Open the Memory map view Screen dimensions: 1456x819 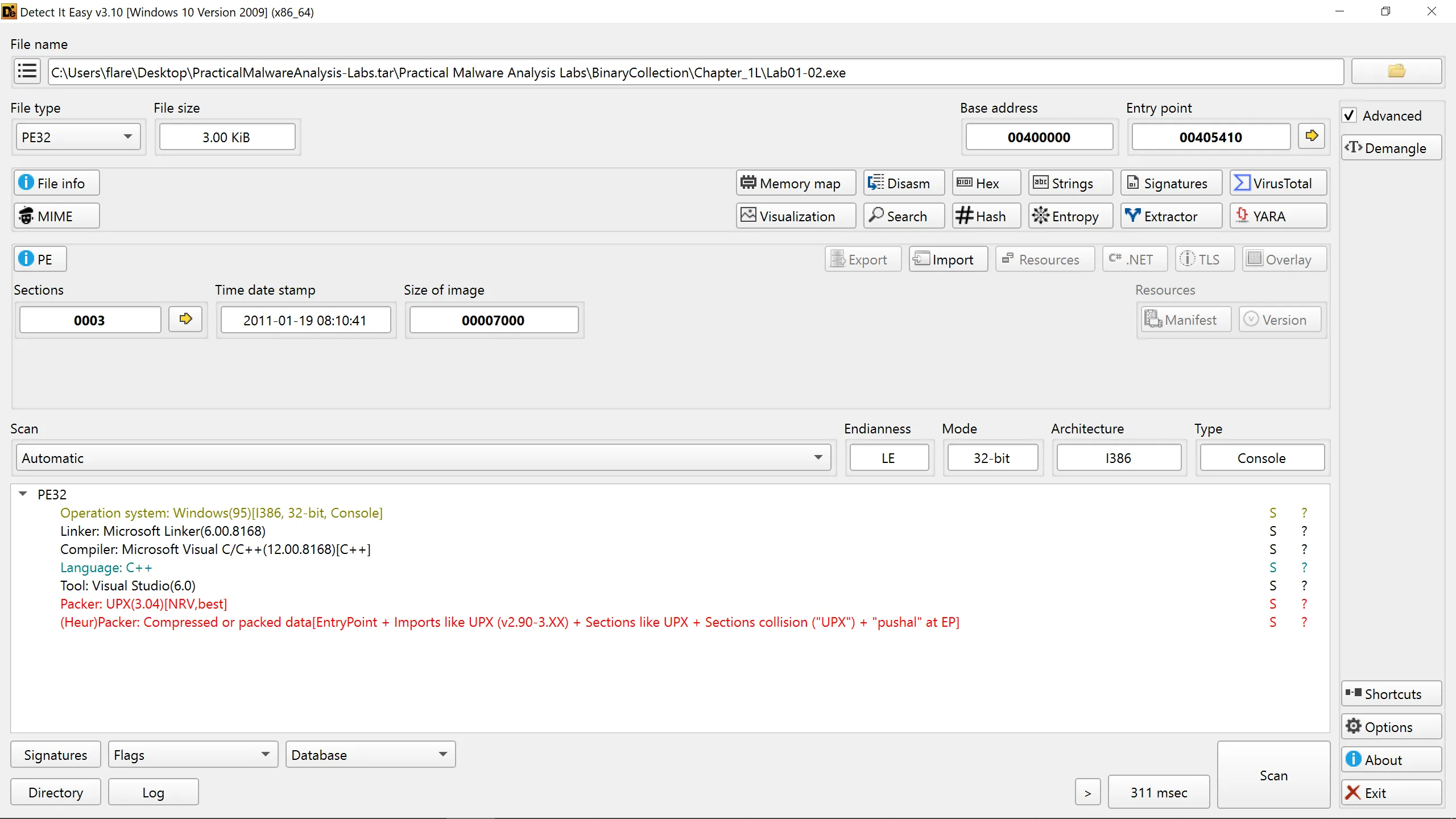pos(795,183)
